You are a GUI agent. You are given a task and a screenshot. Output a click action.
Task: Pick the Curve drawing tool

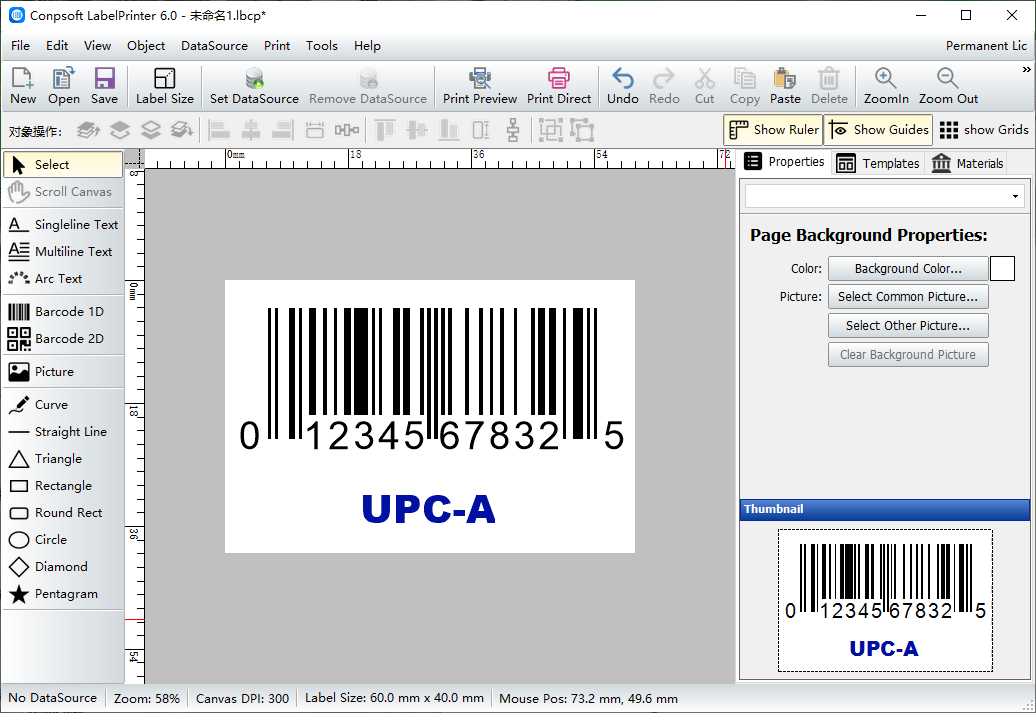coord(63,404)
